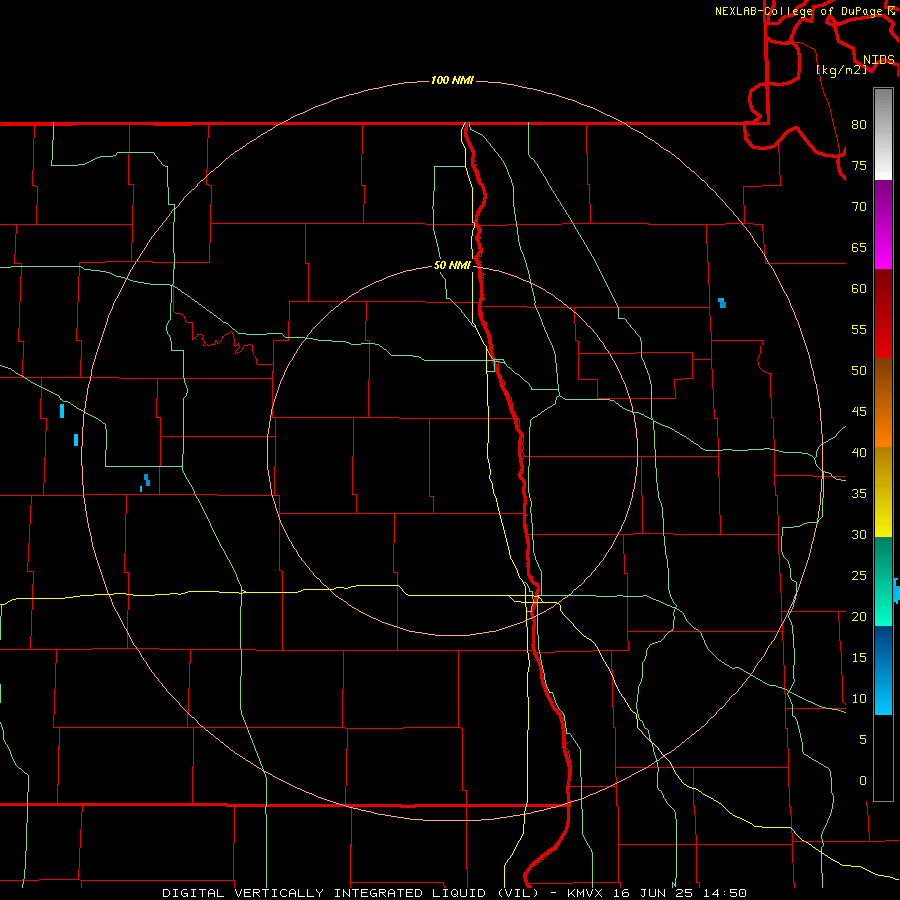This screenshot has height=900, width=900.
Task: Select the 15 value on the VIL scale
Action: pos(859,657)
